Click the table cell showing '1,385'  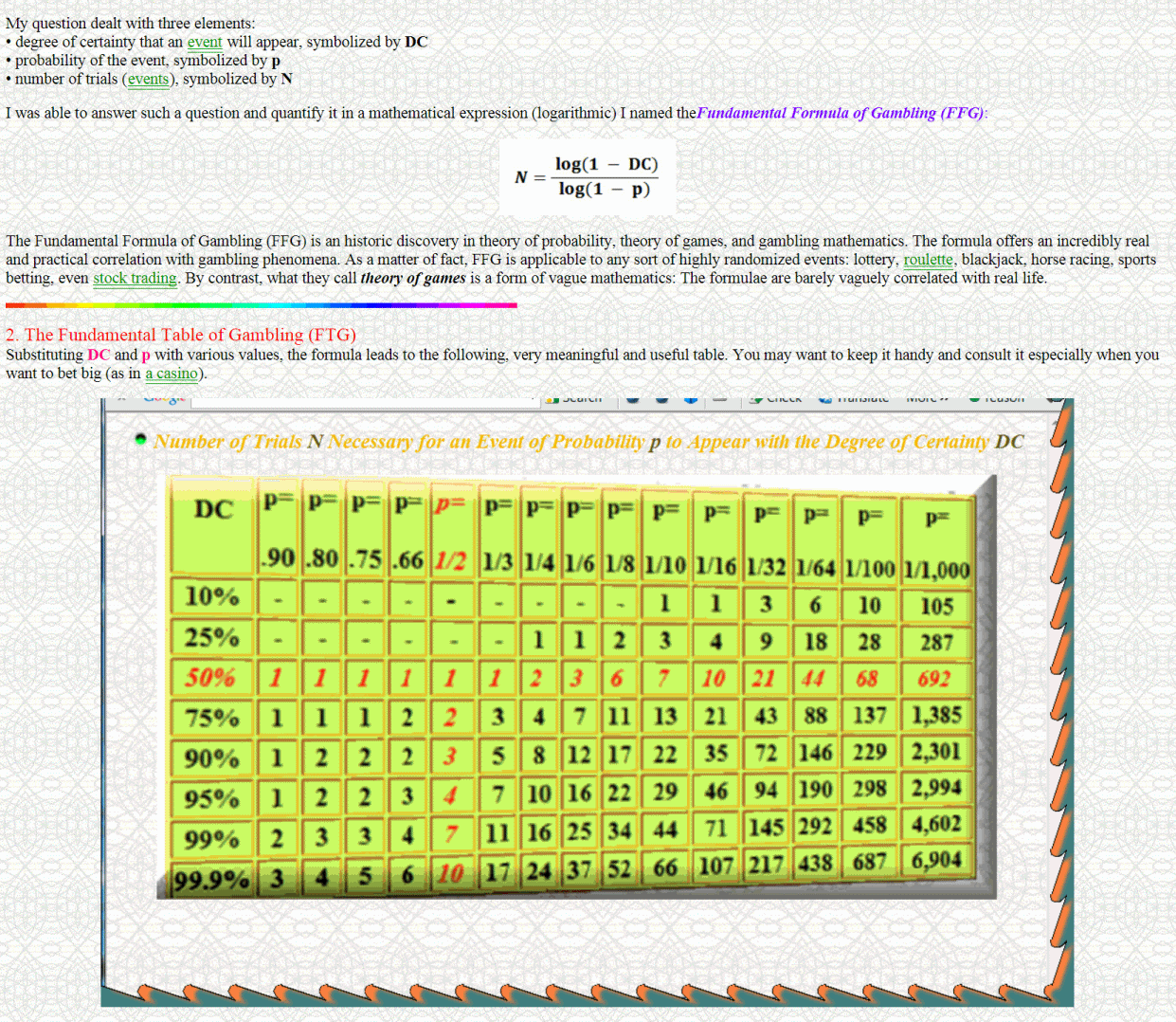(936, 715)
